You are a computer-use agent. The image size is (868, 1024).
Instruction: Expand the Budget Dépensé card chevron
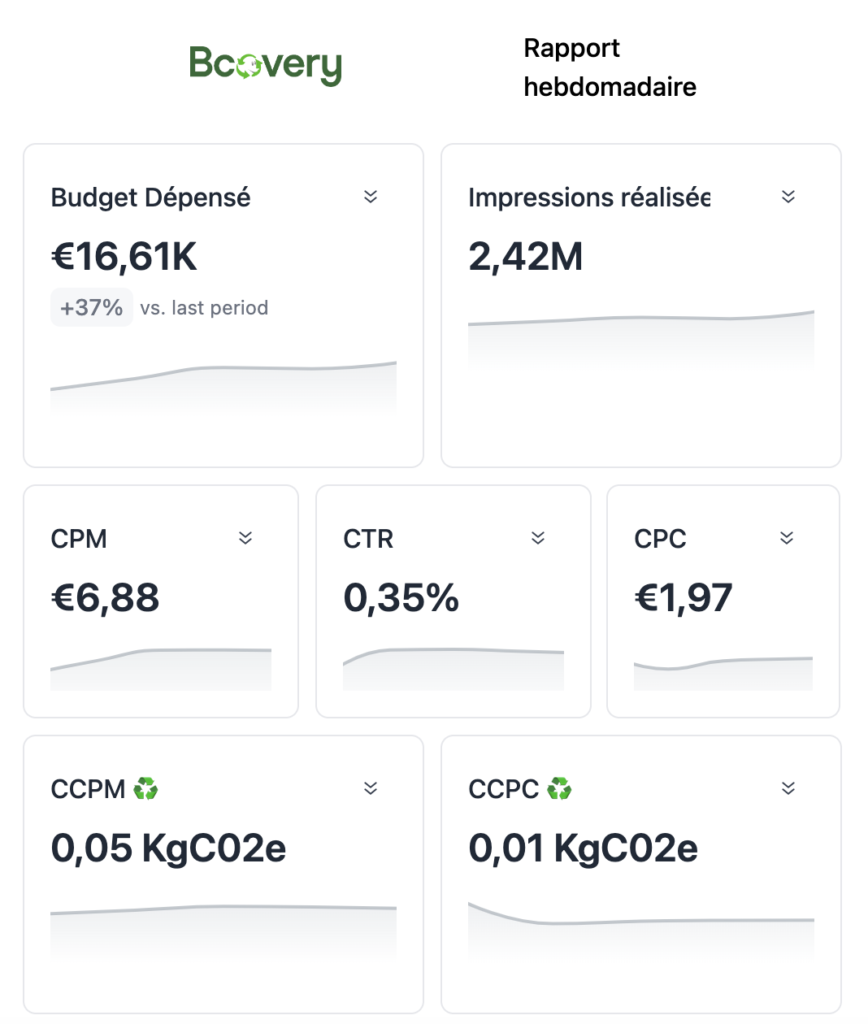pyautogui.click(x=370, y=197)
